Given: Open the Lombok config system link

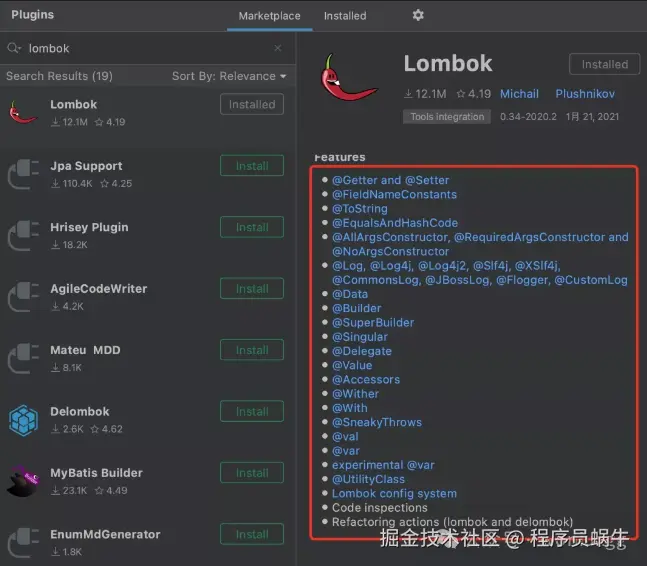Looking at the screenshot, I should point(394,493).
